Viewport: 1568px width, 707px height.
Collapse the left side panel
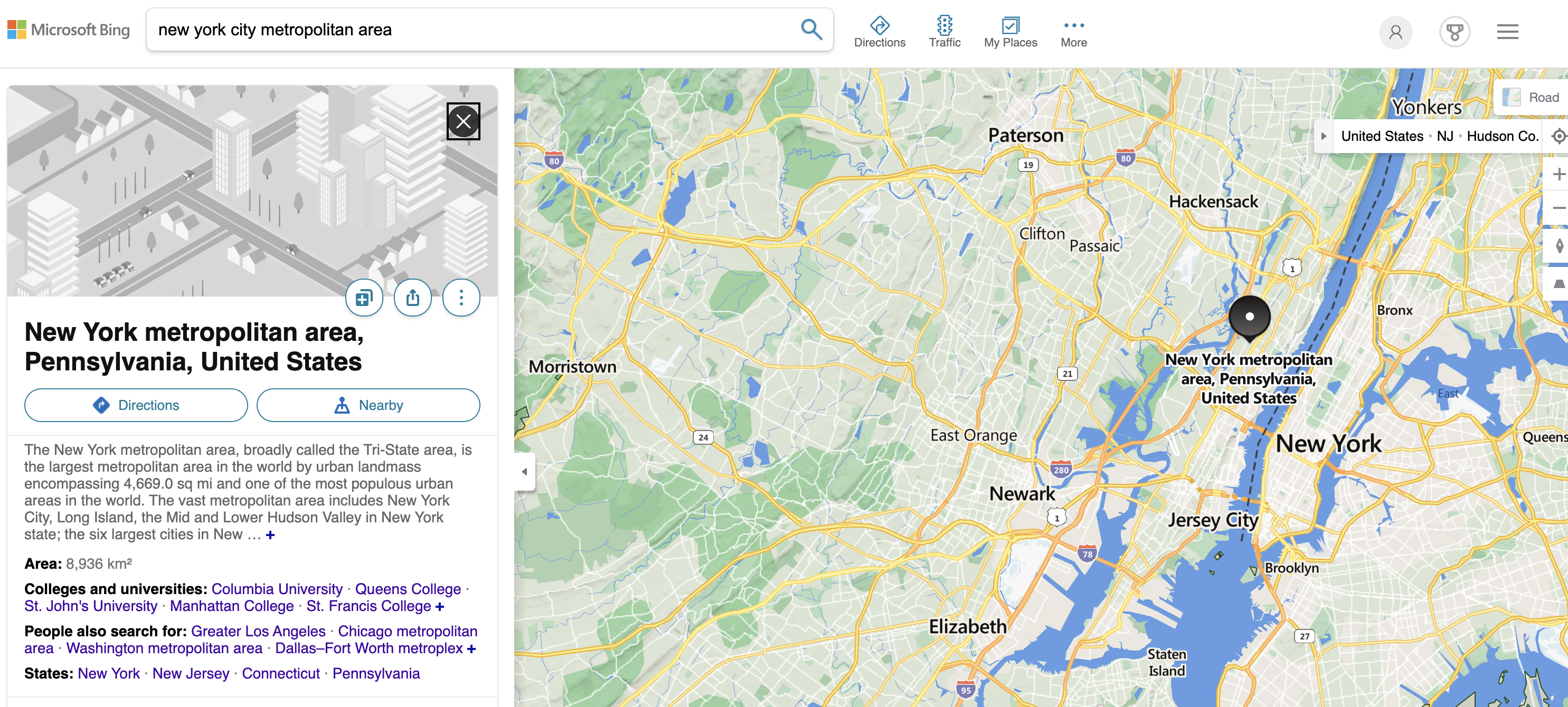coord(525,472)
